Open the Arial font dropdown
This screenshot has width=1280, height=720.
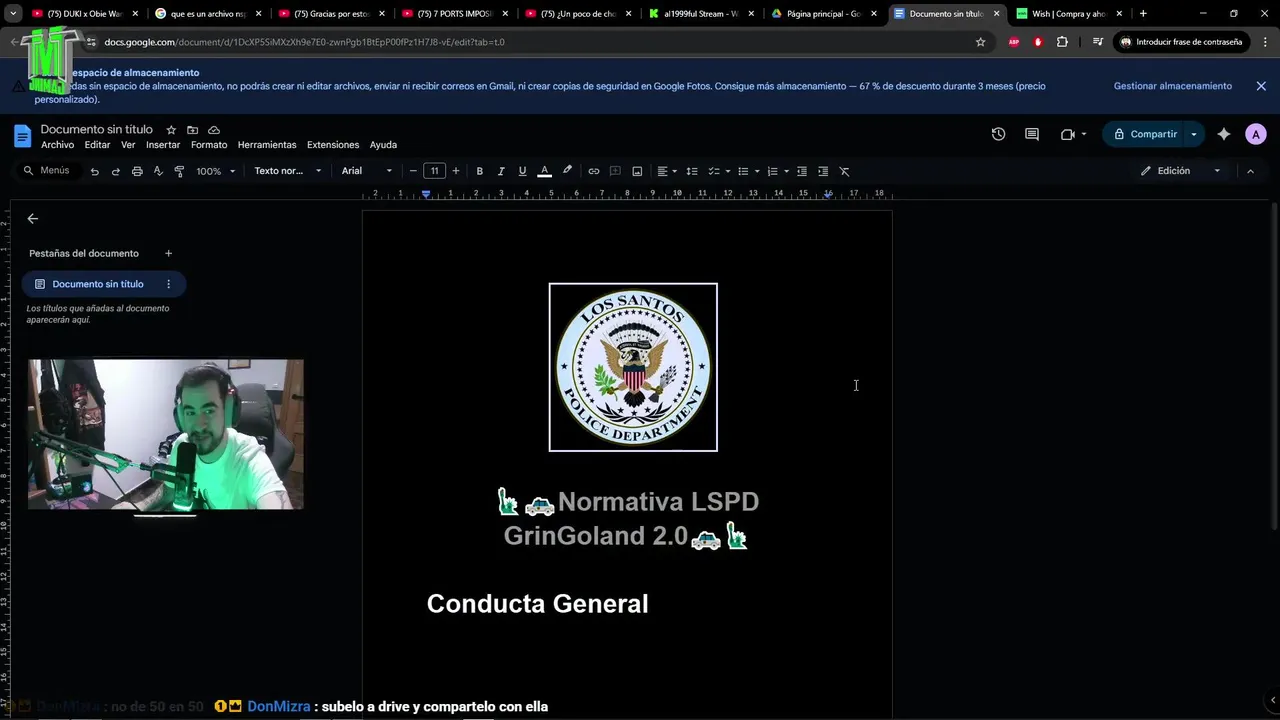pyautogui.click(x=367, y=171)
